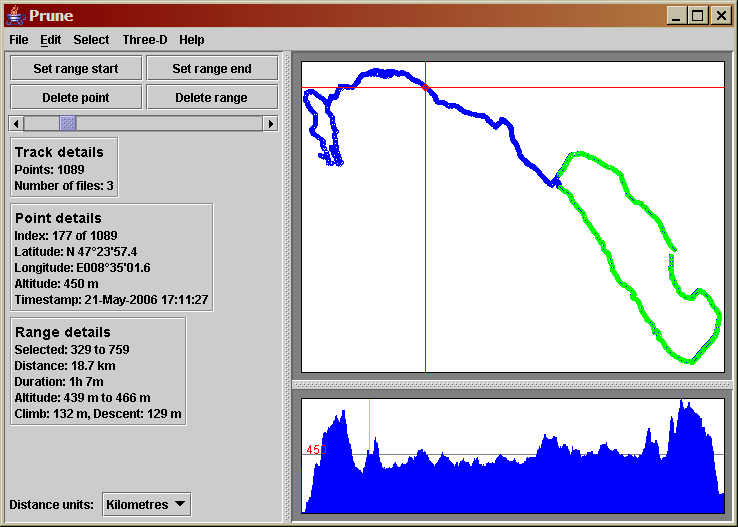Viewport: 738px width, 527px height.
Task: Expand the Distance units Kilometres dropdown
Action: pos(146,505)
